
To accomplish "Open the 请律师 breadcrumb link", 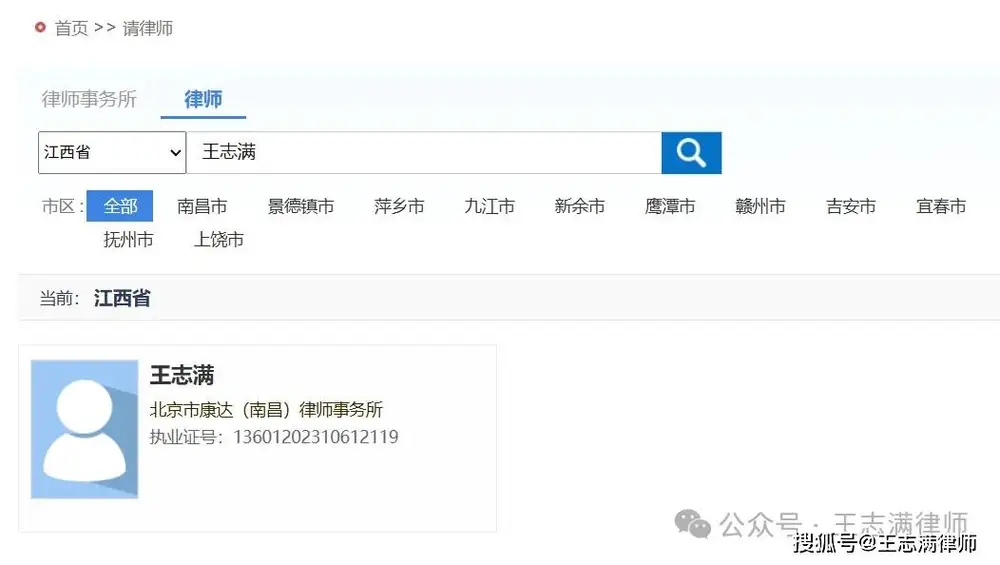I will point(147,28).
